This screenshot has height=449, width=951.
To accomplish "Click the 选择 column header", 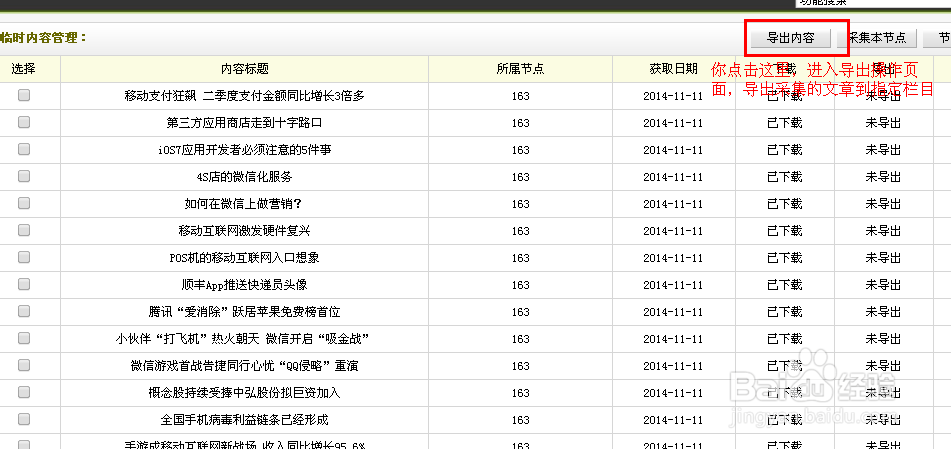I will [x=24, y=69].
